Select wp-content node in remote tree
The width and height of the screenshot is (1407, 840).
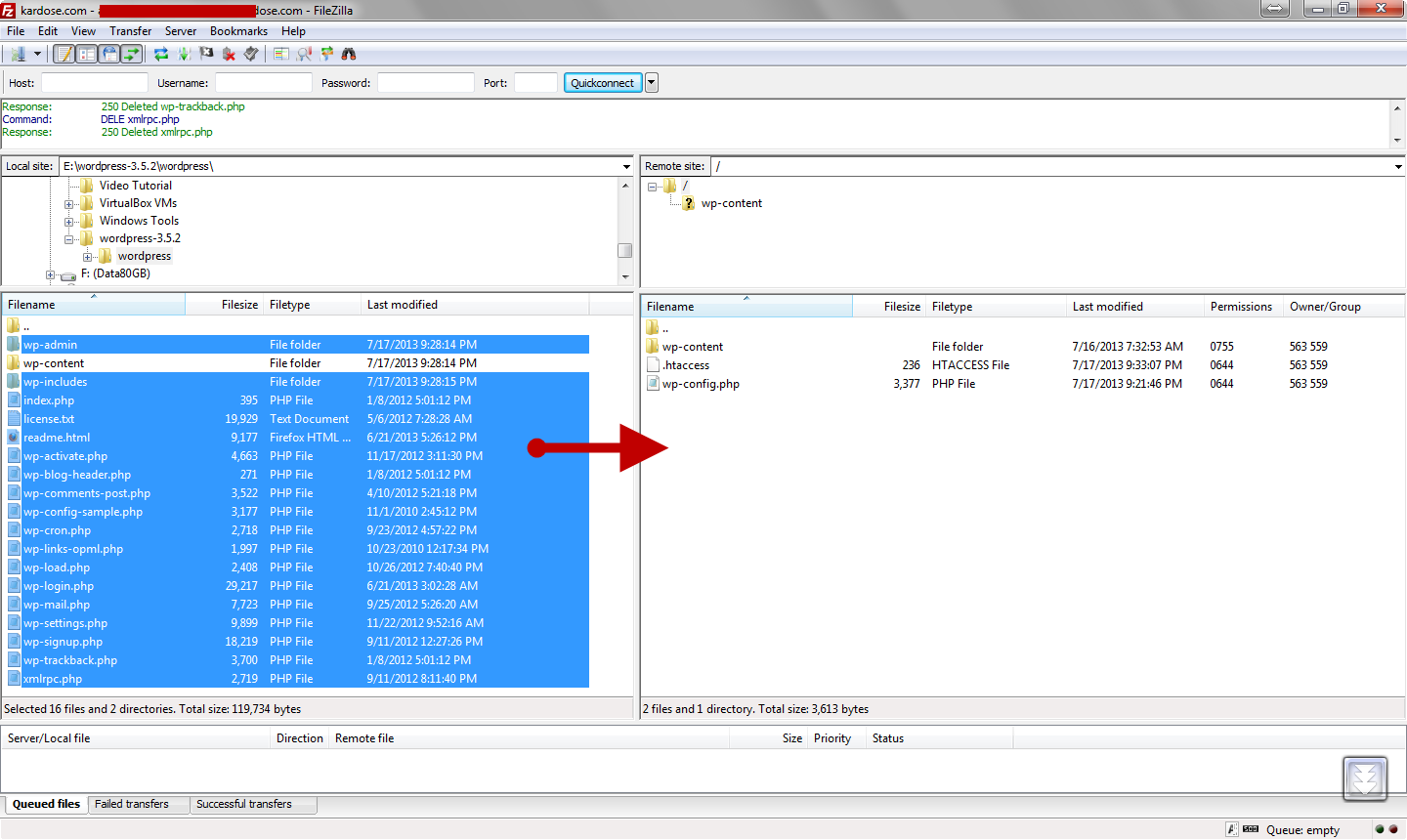point(731,203)
